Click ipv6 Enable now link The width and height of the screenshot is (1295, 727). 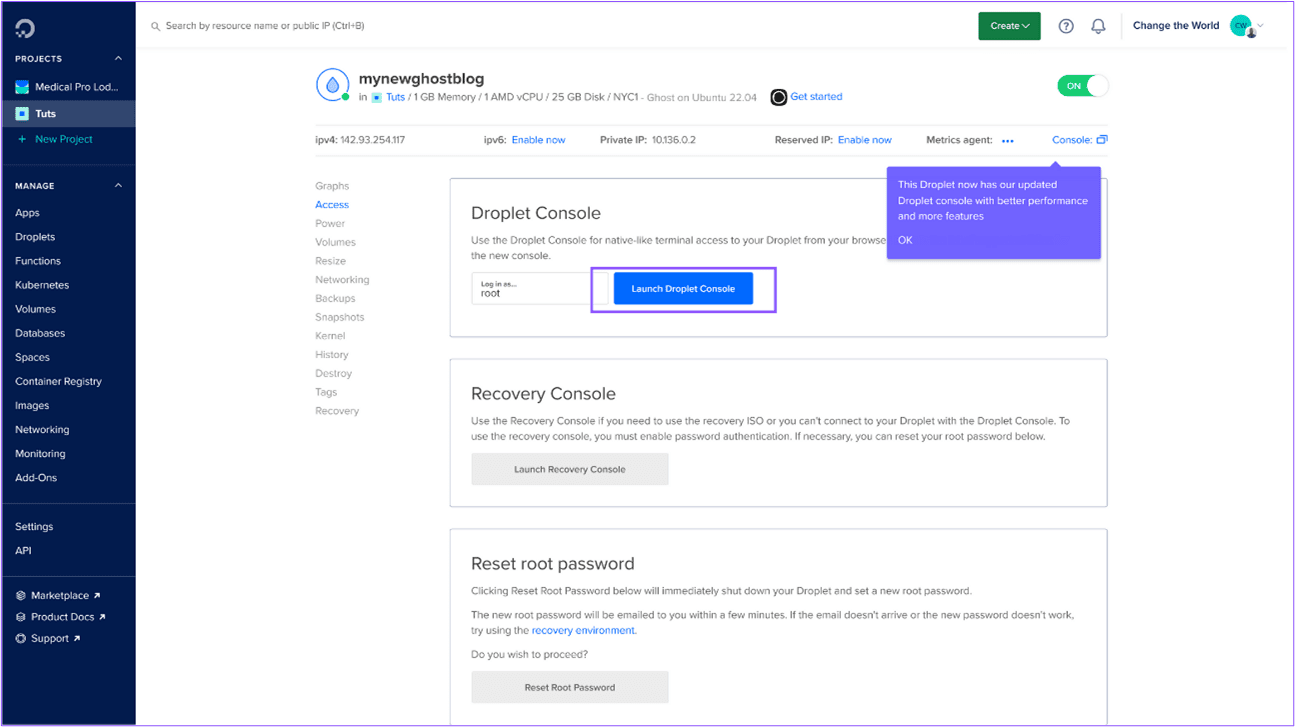coord(538,140)
